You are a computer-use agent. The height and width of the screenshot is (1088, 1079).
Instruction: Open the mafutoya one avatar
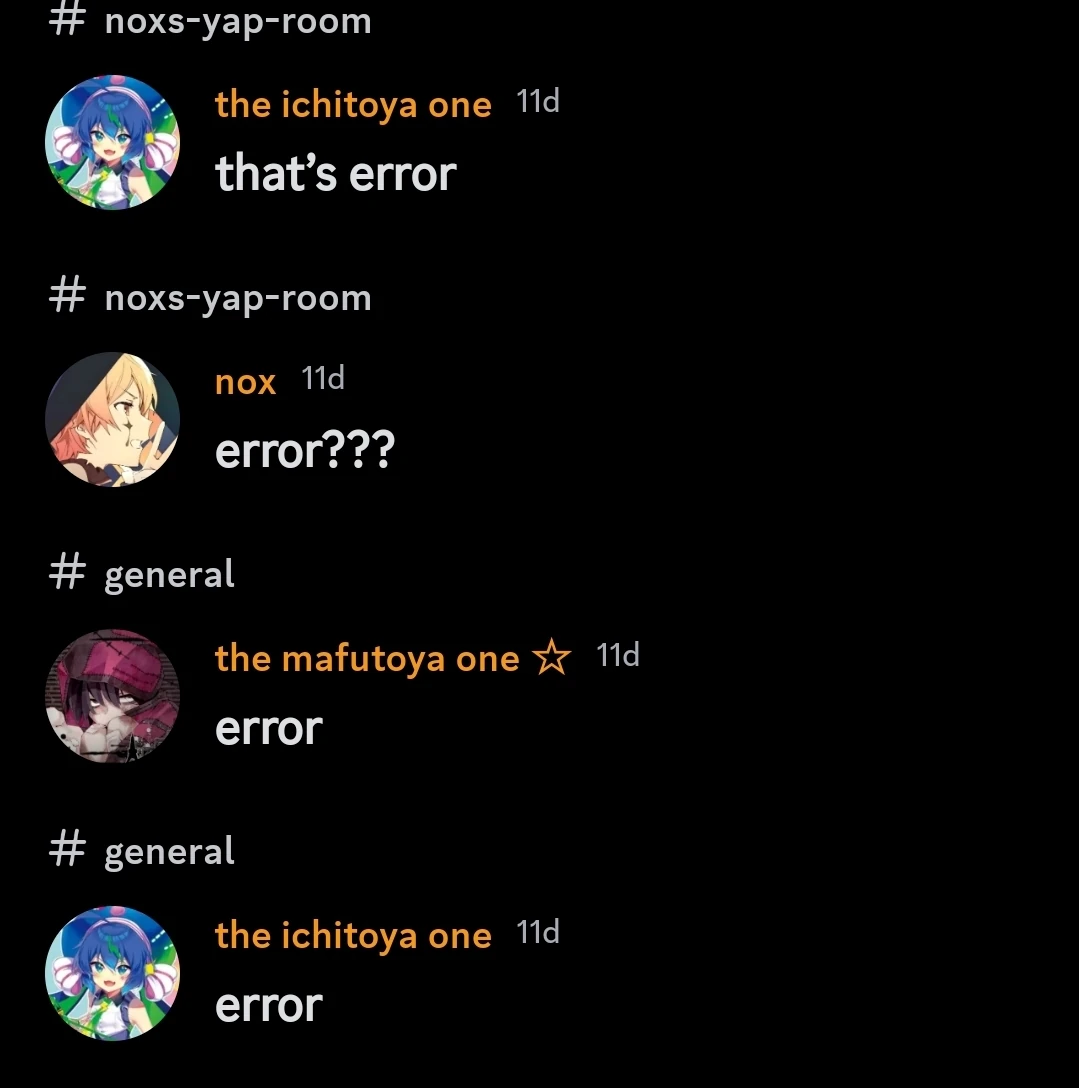(112, 696)
